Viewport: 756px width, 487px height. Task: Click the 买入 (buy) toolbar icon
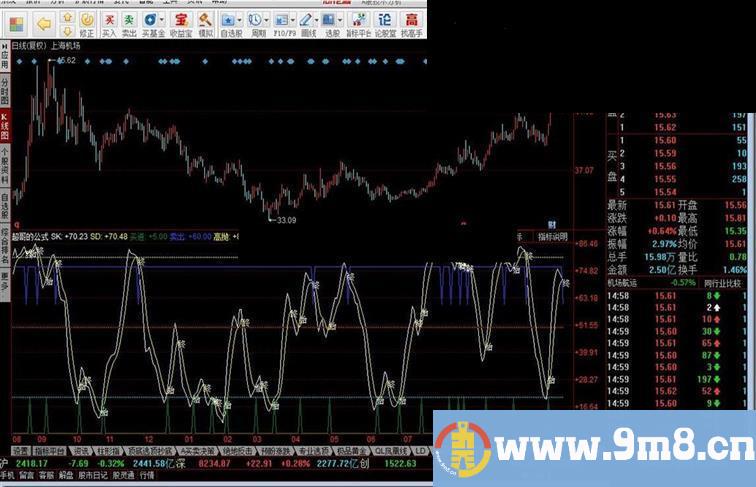(109, 21)
